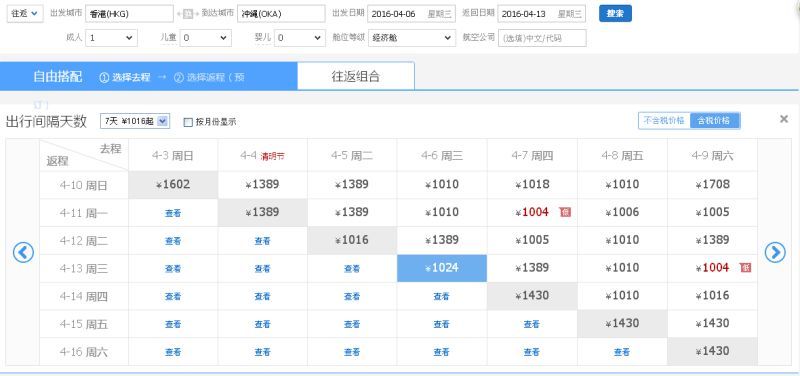Click the 4-16 Saturday return row header

pyautogui.click(x=84, y=352)
